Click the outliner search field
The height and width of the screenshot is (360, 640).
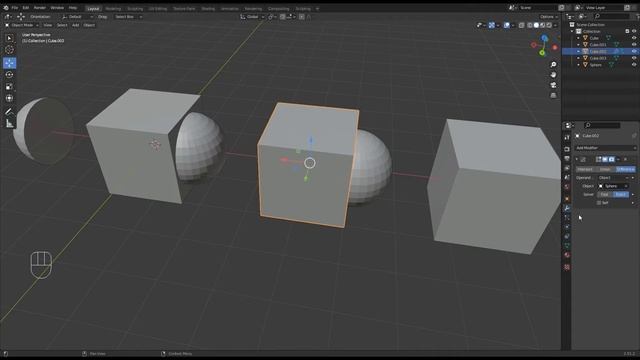[612, 16]
